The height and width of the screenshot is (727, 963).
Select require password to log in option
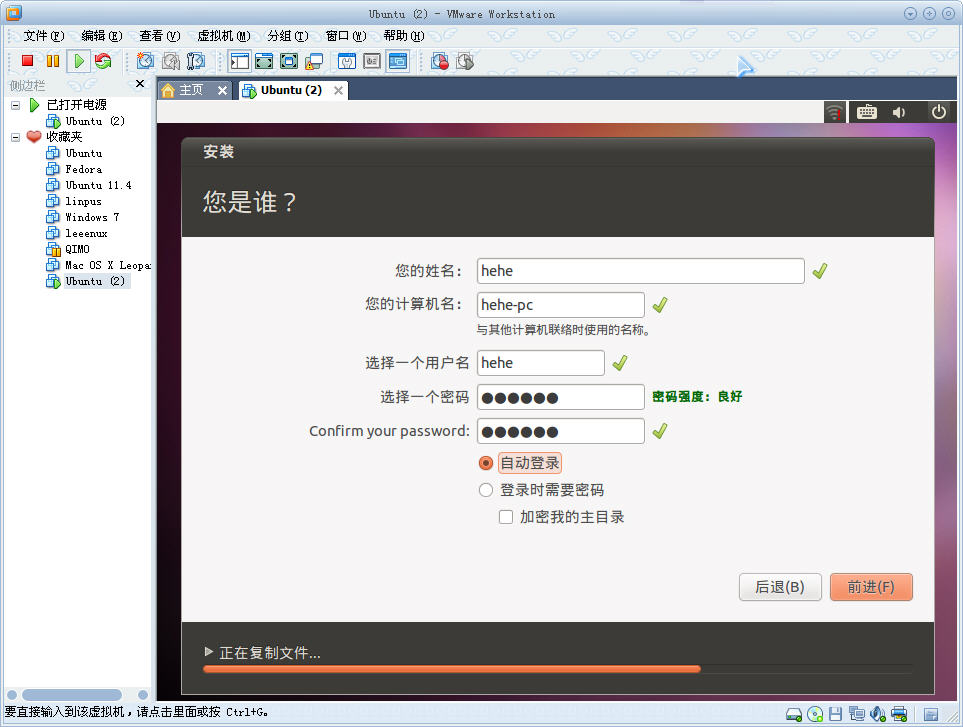486,489
